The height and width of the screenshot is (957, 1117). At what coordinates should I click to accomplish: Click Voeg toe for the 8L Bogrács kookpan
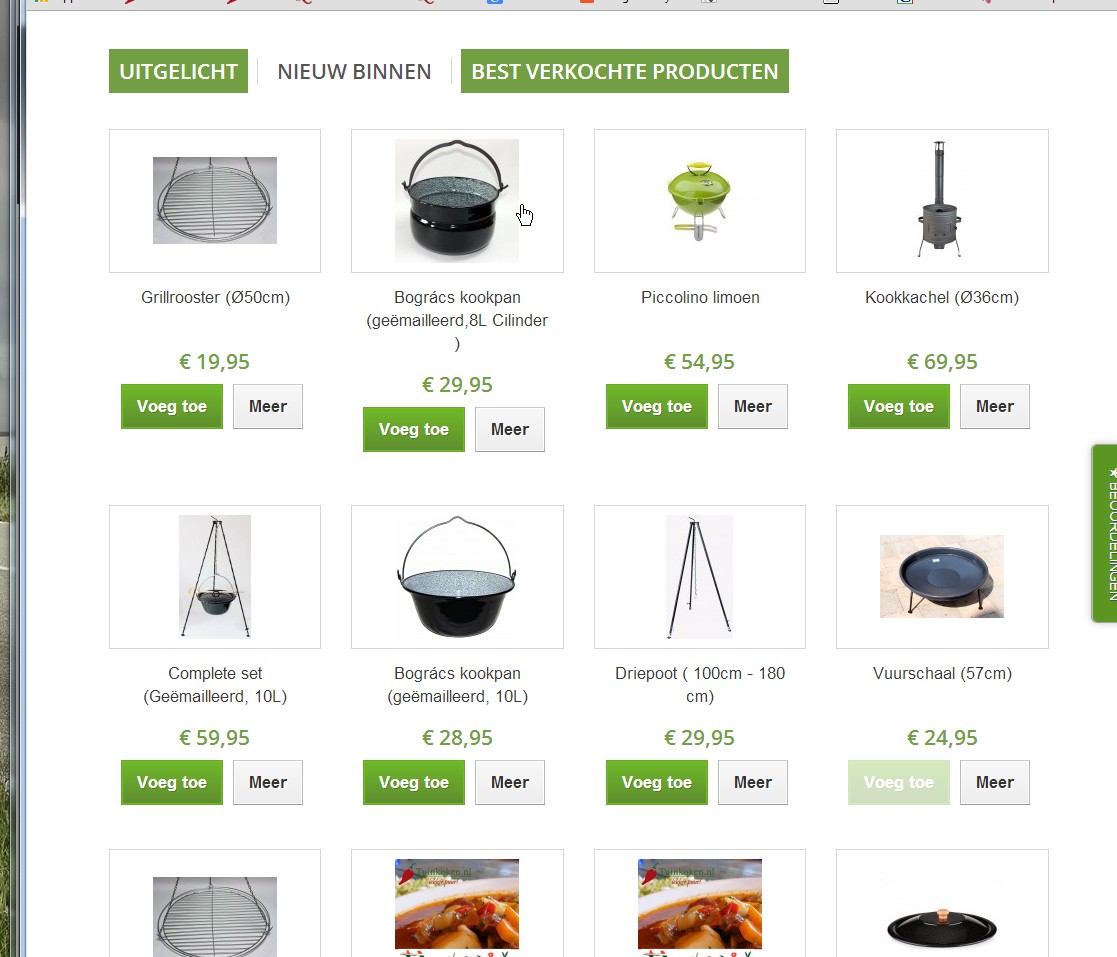tap(414, 429)
